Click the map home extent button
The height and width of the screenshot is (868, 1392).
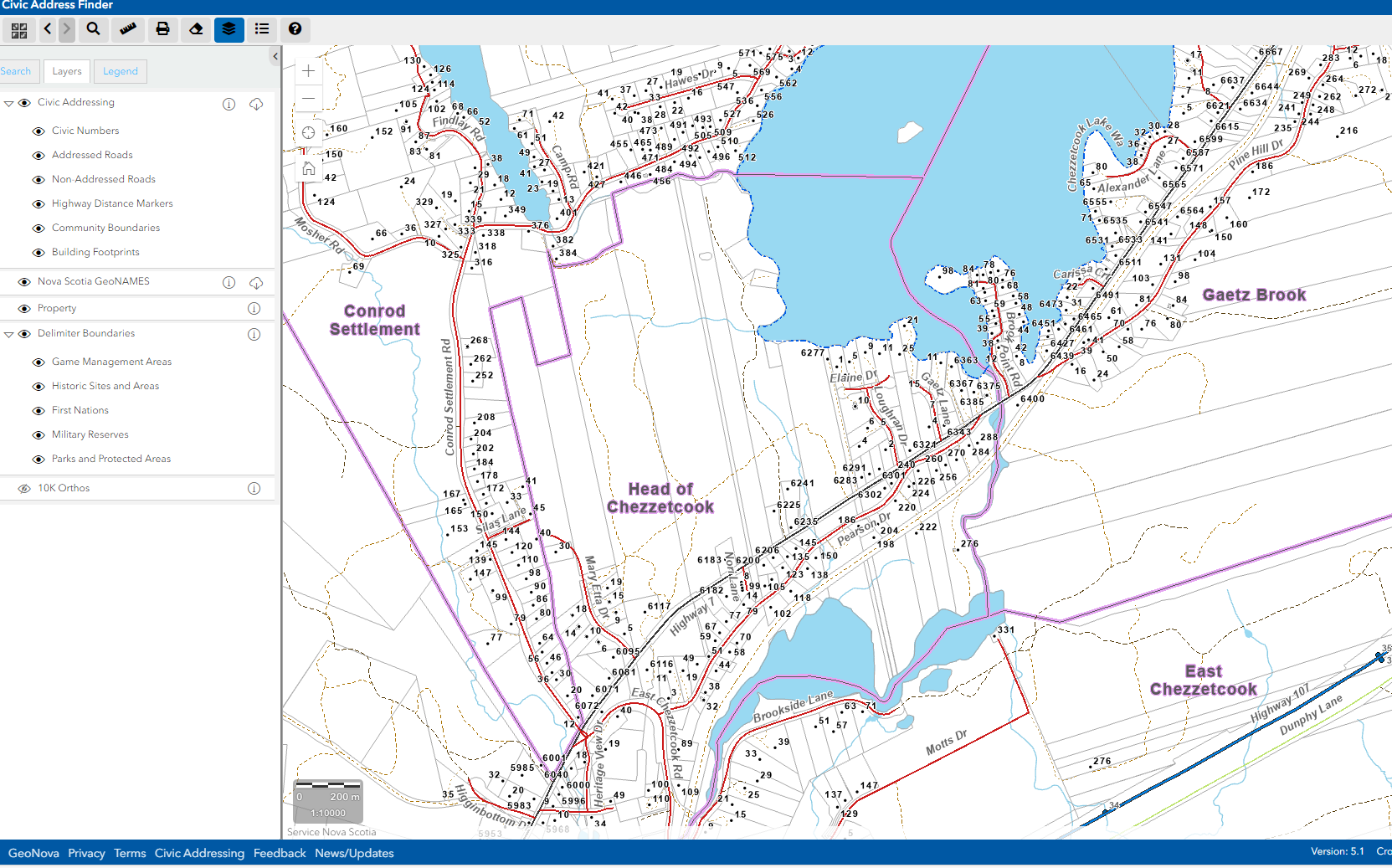coord(308,169)
